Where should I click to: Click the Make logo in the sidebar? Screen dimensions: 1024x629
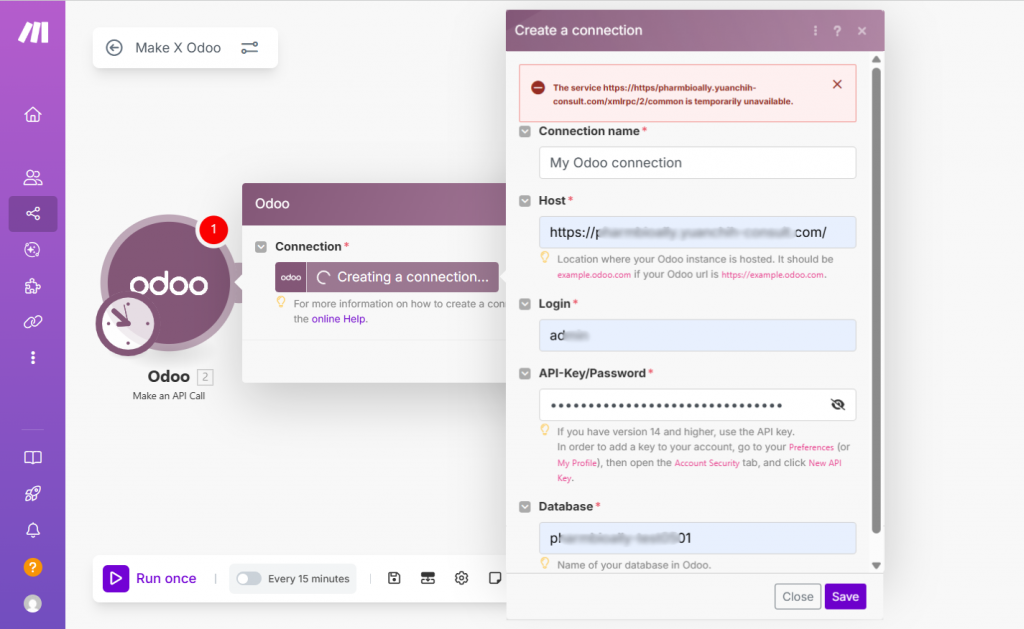tap(33, 32)
